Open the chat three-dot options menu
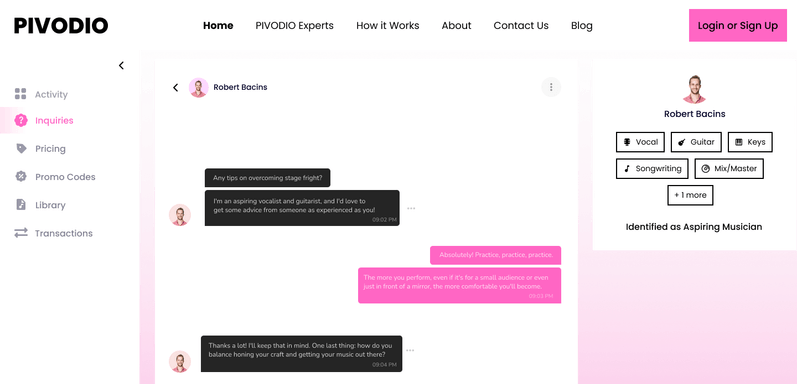This screenshot has height=384, width=797. click(x=551, y=87)
